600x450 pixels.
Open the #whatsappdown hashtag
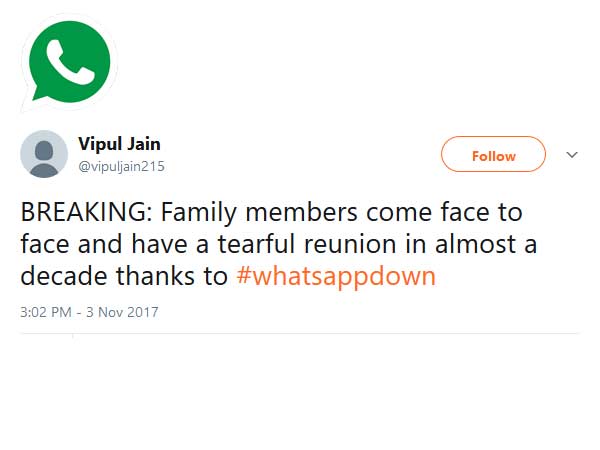tap(336, 276)
